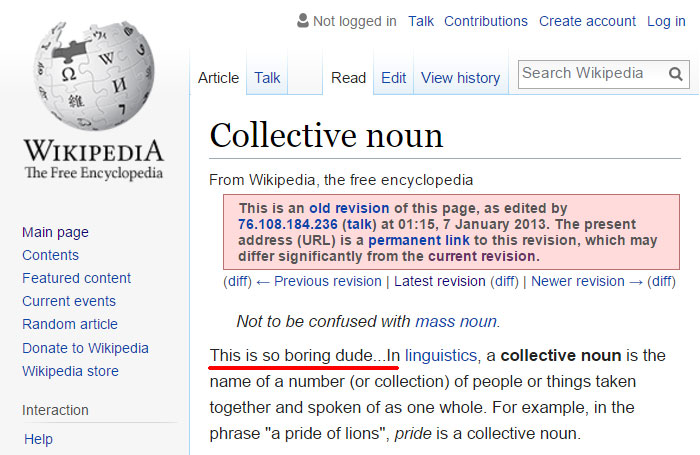The width and height of the screenshot is (700, 455).
Task: Open the Article tab
Action: [218, 78]
